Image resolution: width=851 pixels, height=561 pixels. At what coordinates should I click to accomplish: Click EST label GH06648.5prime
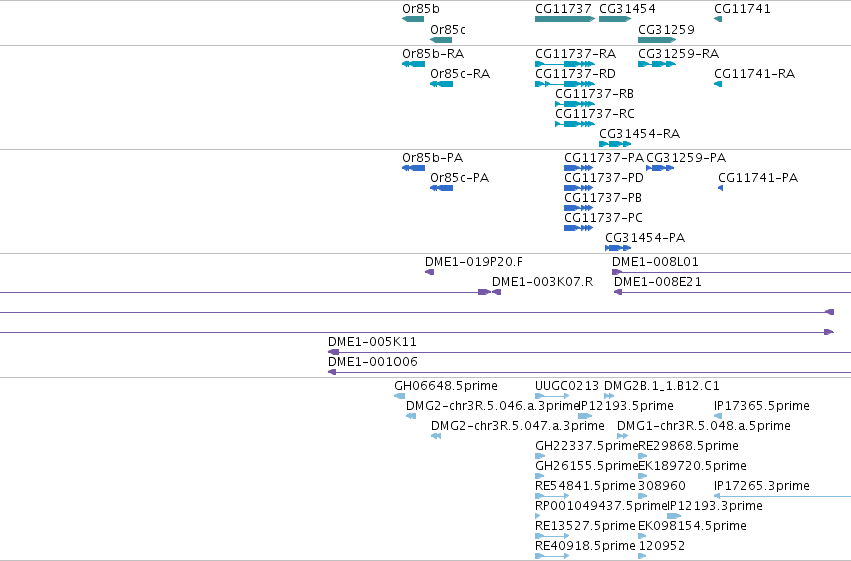coord(446,386)
